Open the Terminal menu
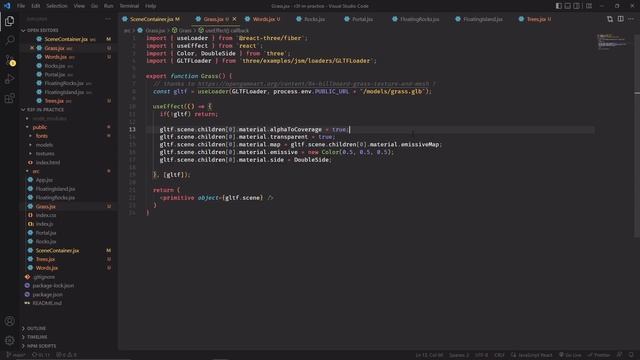640x360 pixels. pos(129,6)
